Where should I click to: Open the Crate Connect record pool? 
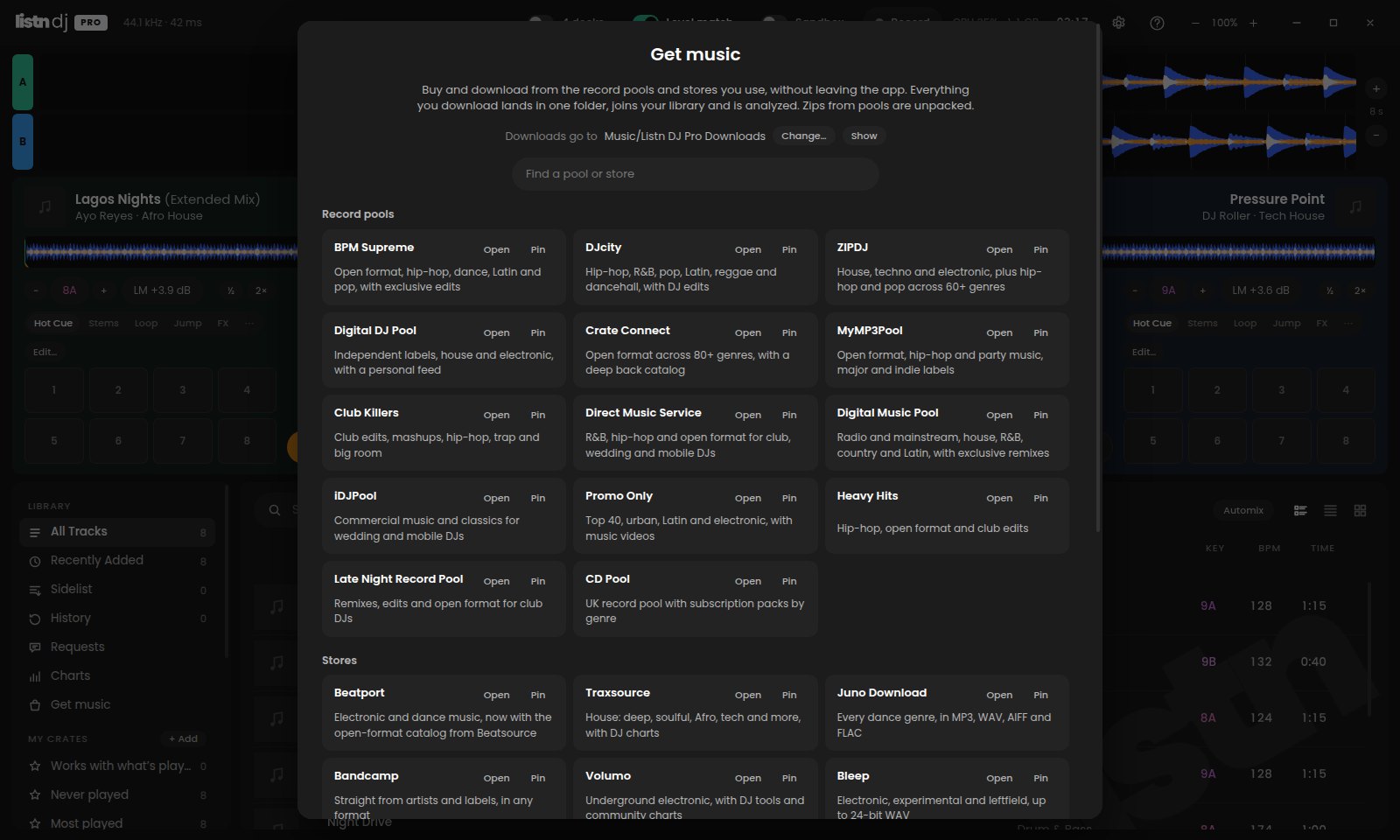[x=748, y=332]
